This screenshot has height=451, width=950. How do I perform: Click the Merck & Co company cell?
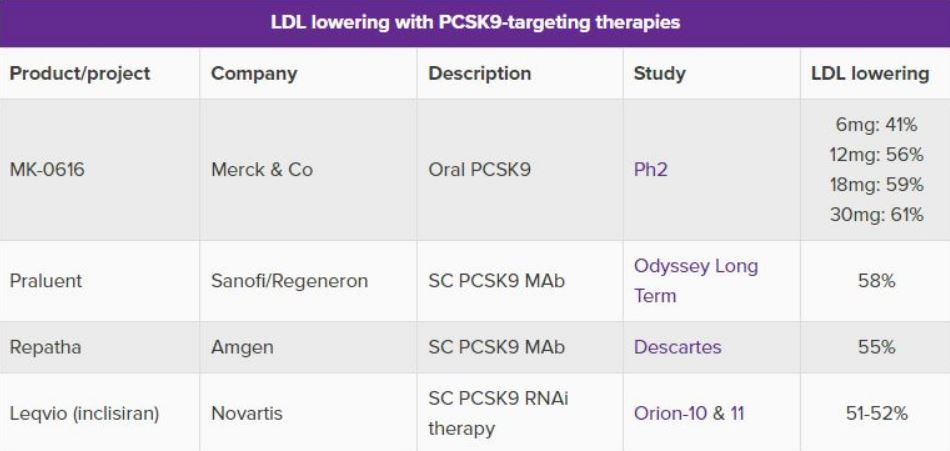point(262,170)
